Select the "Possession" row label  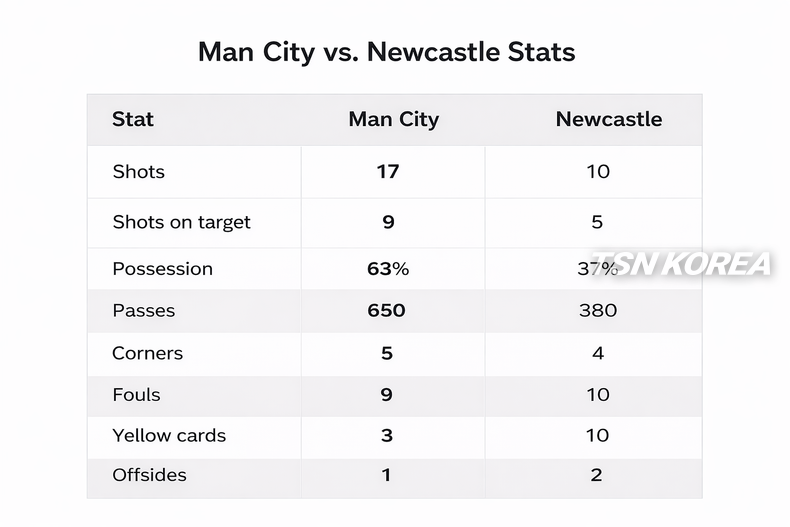[x=162, y=269]
